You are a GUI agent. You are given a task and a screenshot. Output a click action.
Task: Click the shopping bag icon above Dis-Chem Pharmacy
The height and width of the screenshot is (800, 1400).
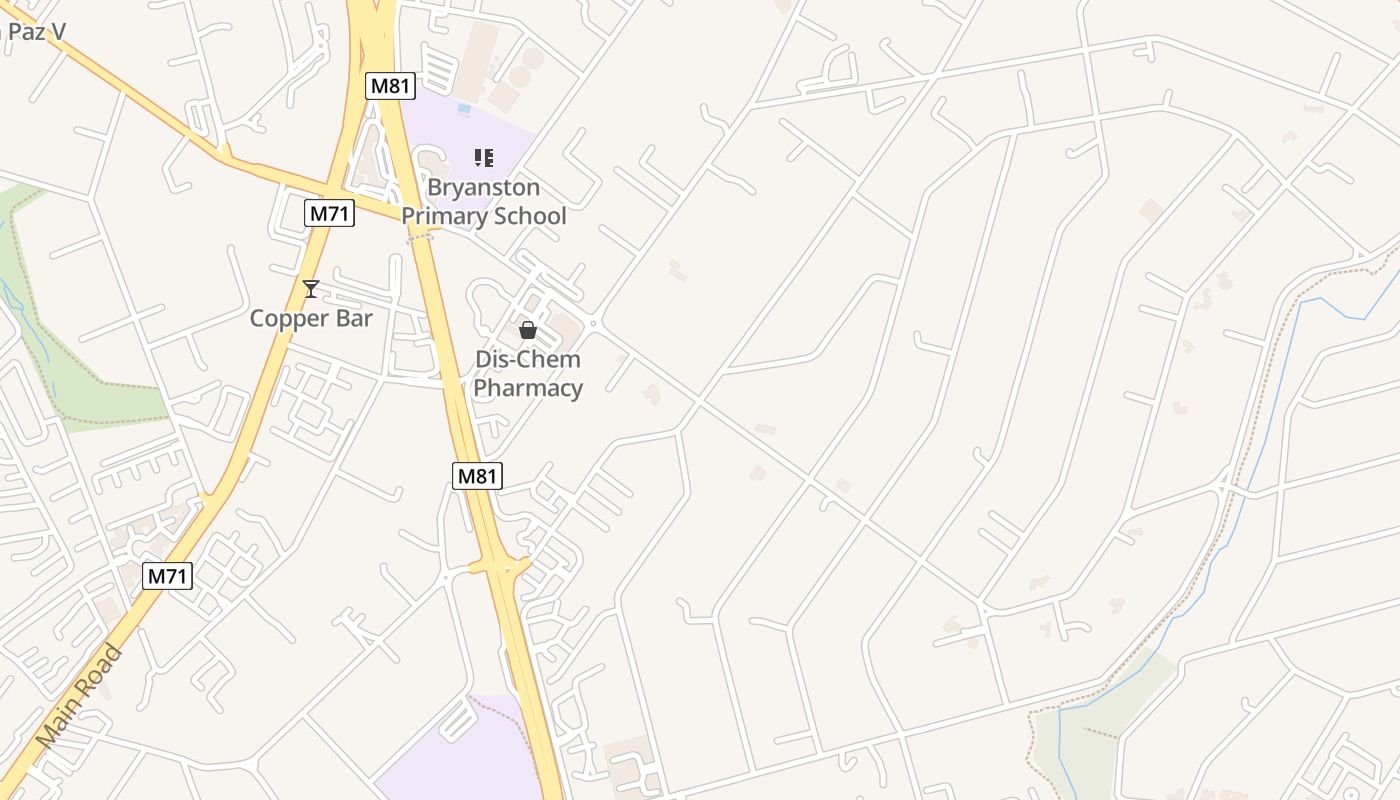(x=528, y=330)
